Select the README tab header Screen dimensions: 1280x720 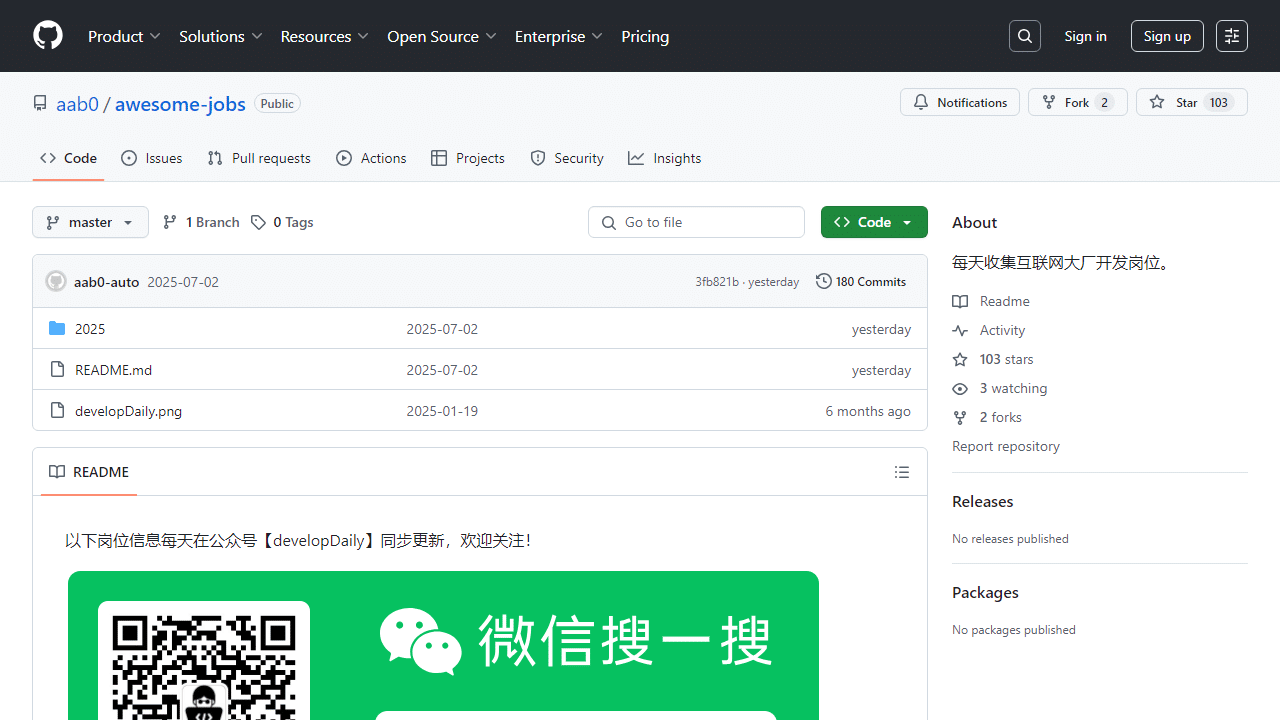pos(89,472)
